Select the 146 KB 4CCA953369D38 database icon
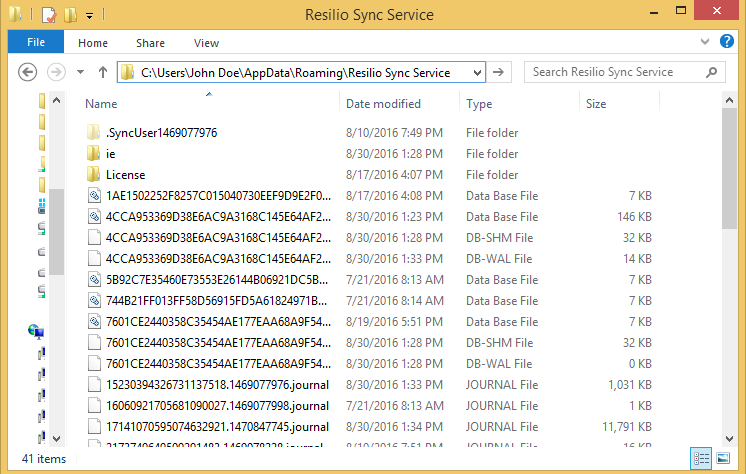 [94, 217]
